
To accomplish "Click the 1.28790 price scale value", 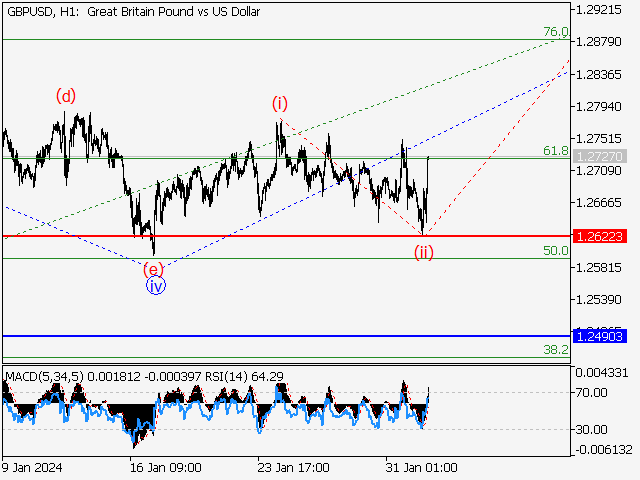I will (598, 42).
